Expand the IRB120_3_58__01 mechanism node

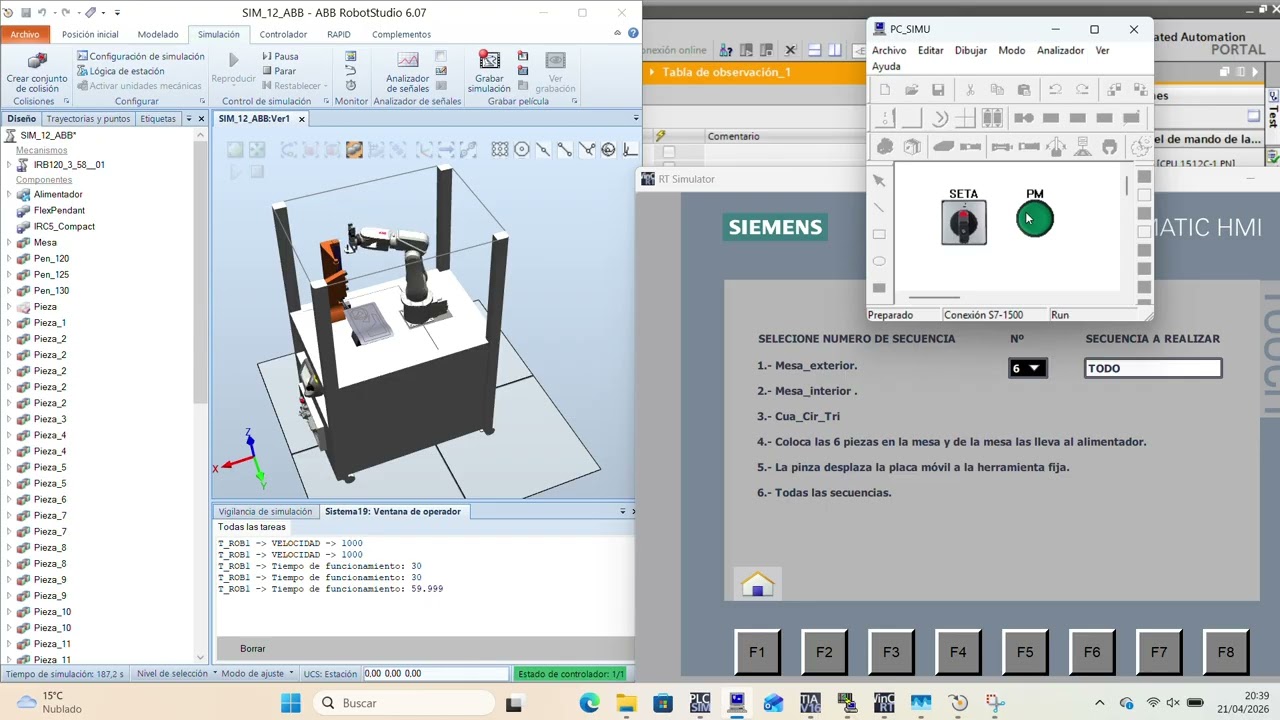click(9, 165)
